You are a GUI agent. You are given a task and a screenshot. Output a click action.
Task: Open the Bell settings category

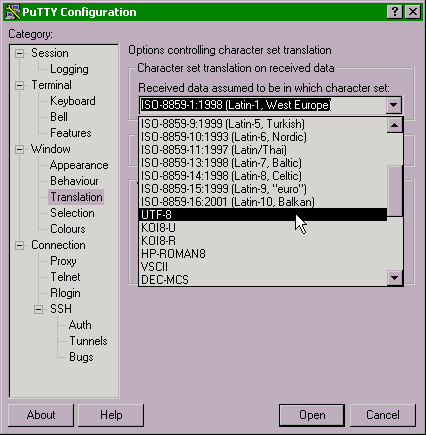[59, 117]
